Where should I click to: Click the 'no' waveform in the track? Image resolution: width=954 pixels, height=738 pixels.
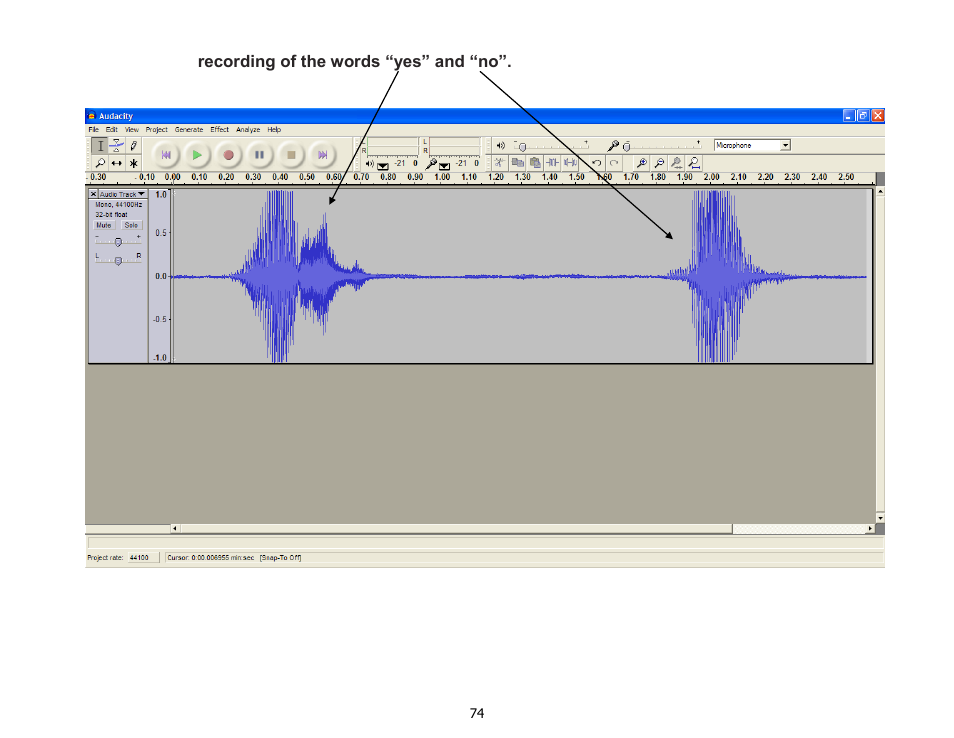click(724, 276)
